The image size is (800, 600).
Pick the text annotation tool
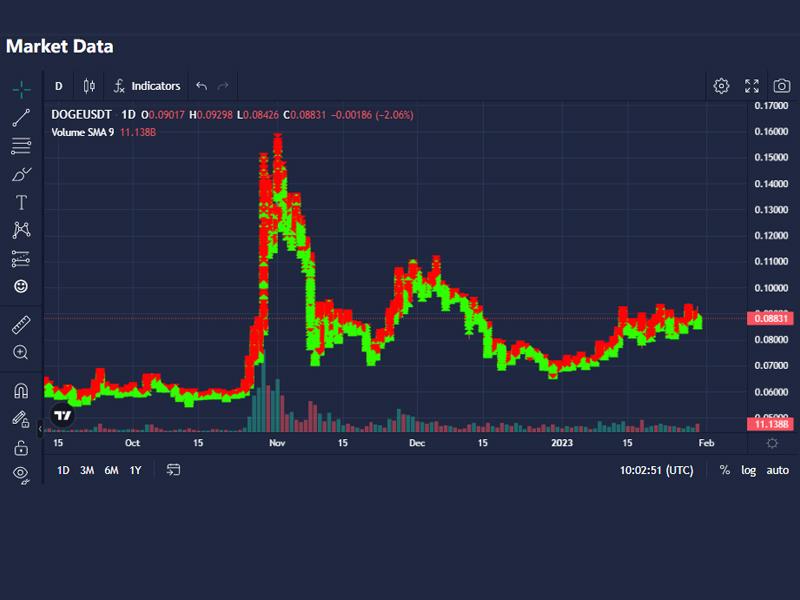point(21,202)
